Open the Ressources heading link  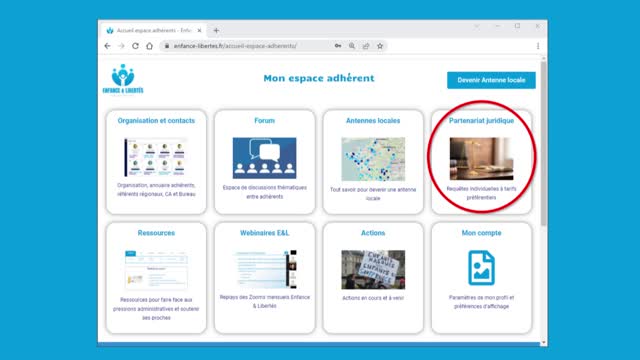tap(156, 233)
